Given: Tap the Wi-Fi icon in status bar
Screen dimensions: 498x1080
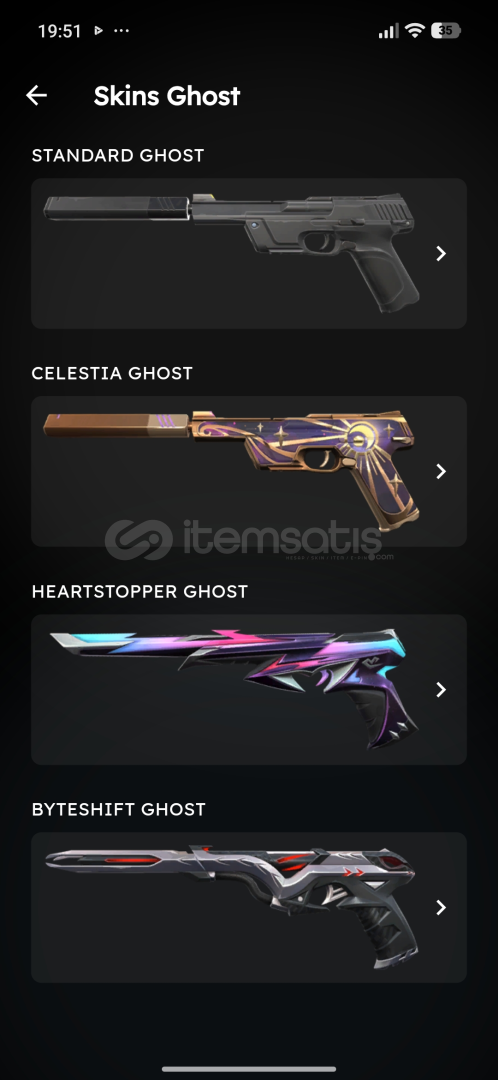Looking at the screenshot, I should pos(414,30).
